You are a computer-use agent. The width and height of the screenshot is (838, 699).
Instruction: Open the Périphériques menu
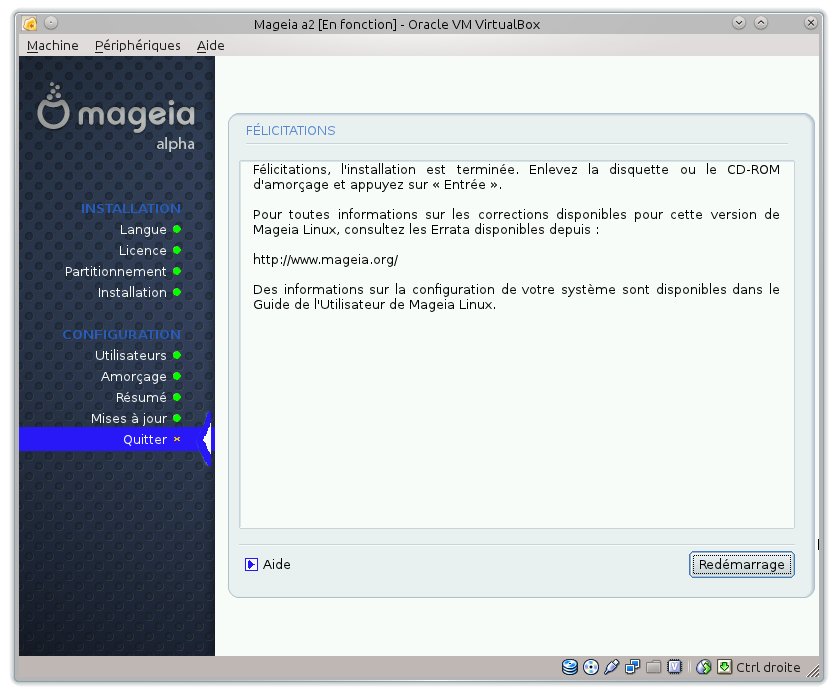point(137,45)
